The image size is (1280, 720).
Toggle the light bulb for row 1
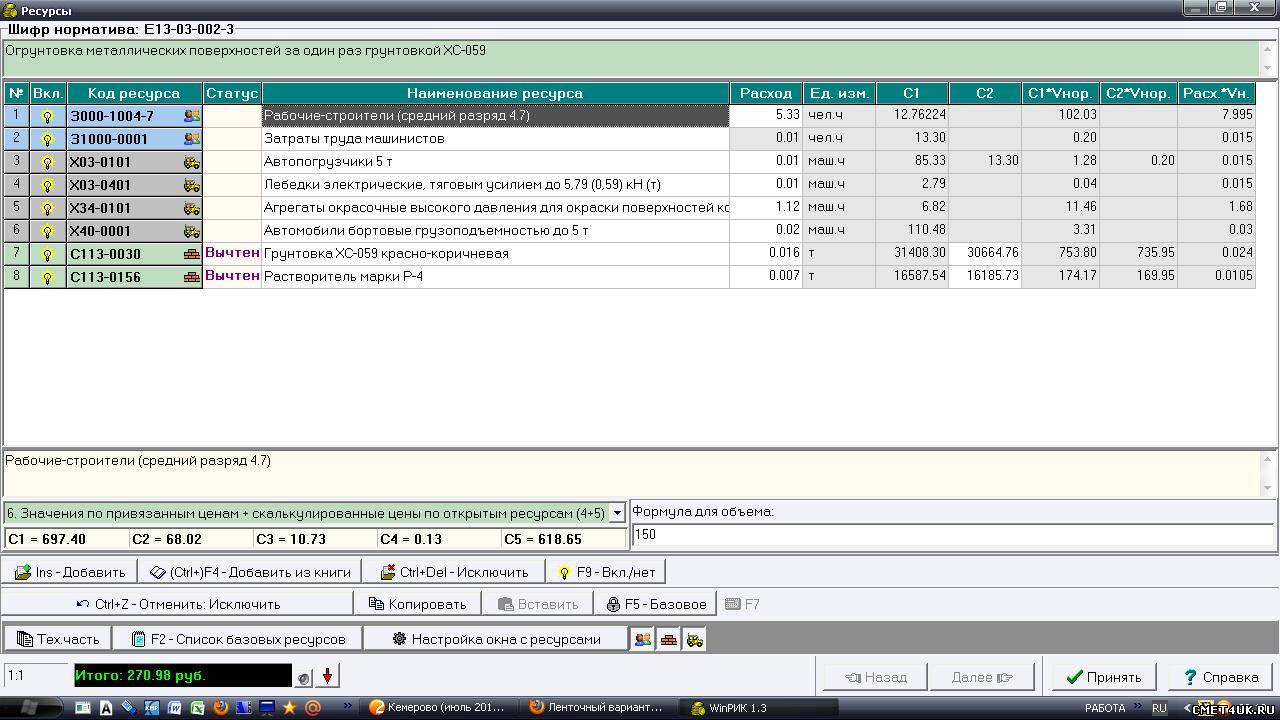pyautogui.click(x=47, y=116)
